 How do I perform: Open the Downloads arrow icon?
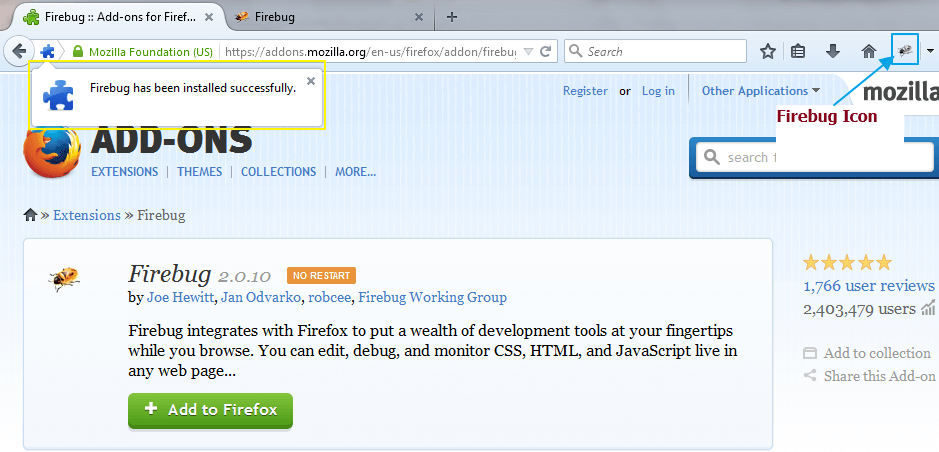click(833, 52)
